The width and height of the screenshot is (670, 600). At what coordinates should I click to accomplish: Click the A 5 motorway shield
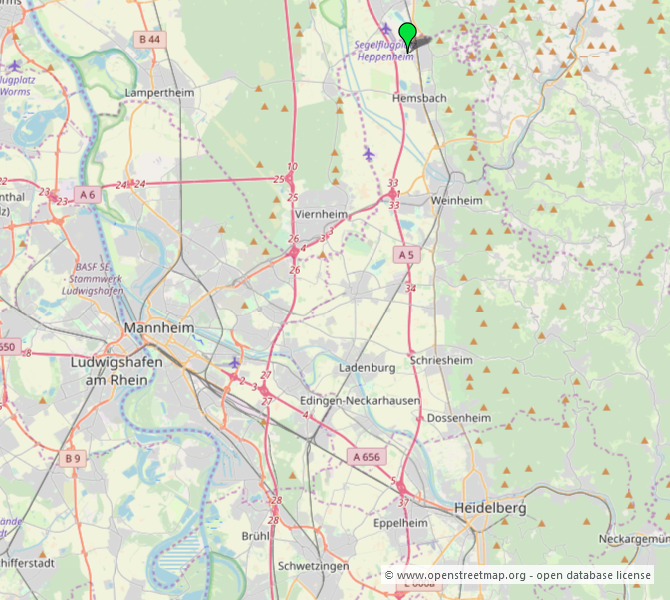pyautogui.click(x=405, y=256)
